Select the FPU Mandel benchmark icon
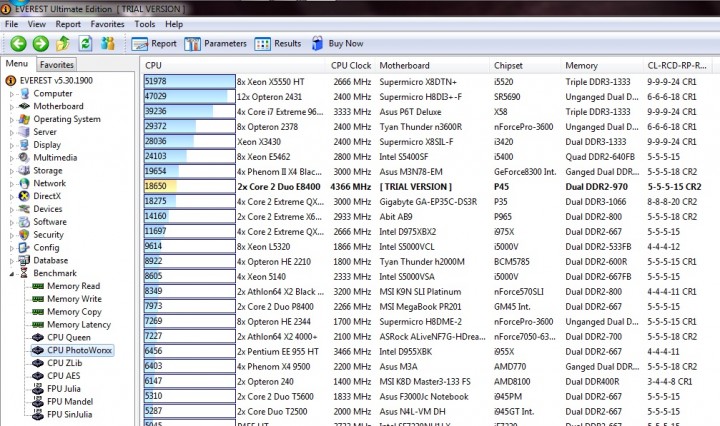 point(38,402)
